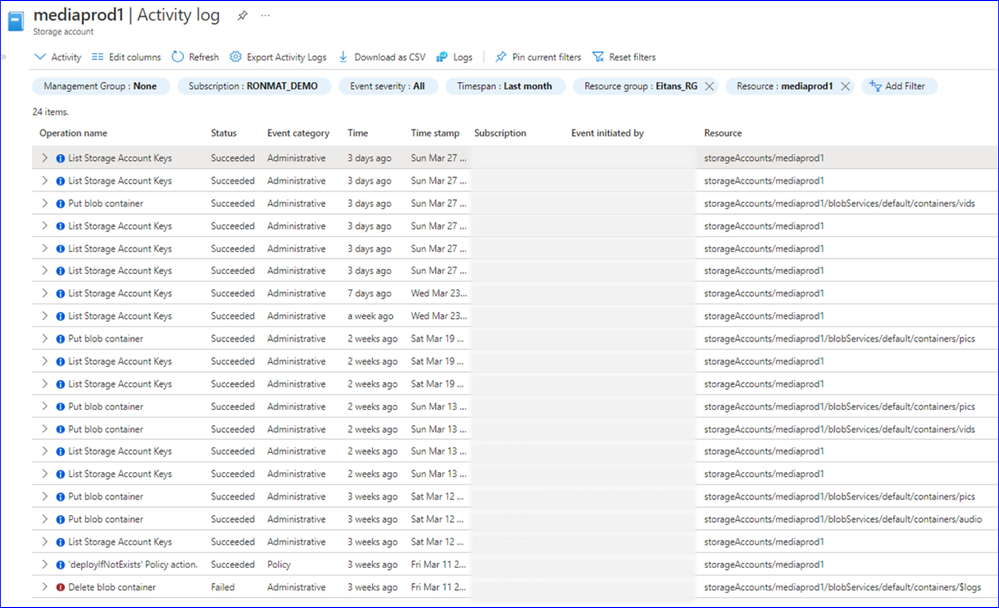This screenshot has width=999, height=608.
Task: Expand the Activity toolbar chevron
Action: pos(40,57)
